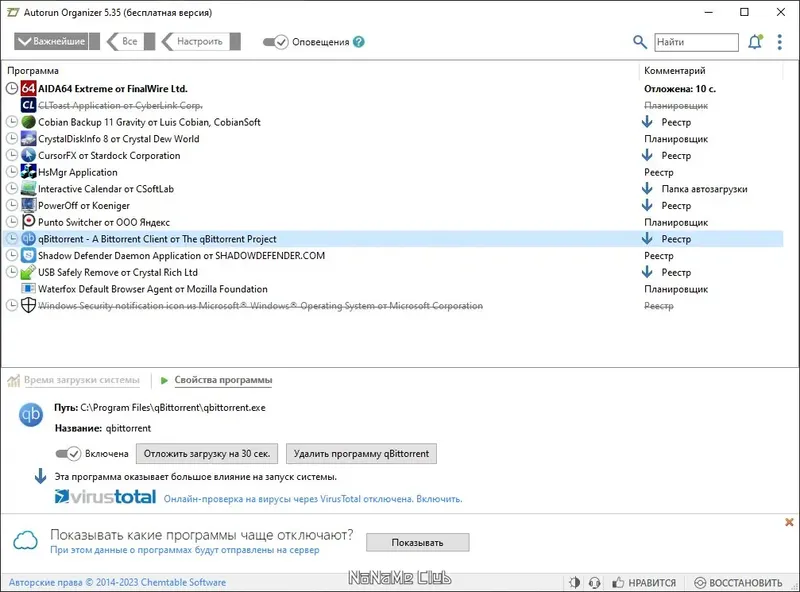Viewport: 800px width, 592px height.
Task: Click the Shadow Defender icon
Action: coord(29,255)
